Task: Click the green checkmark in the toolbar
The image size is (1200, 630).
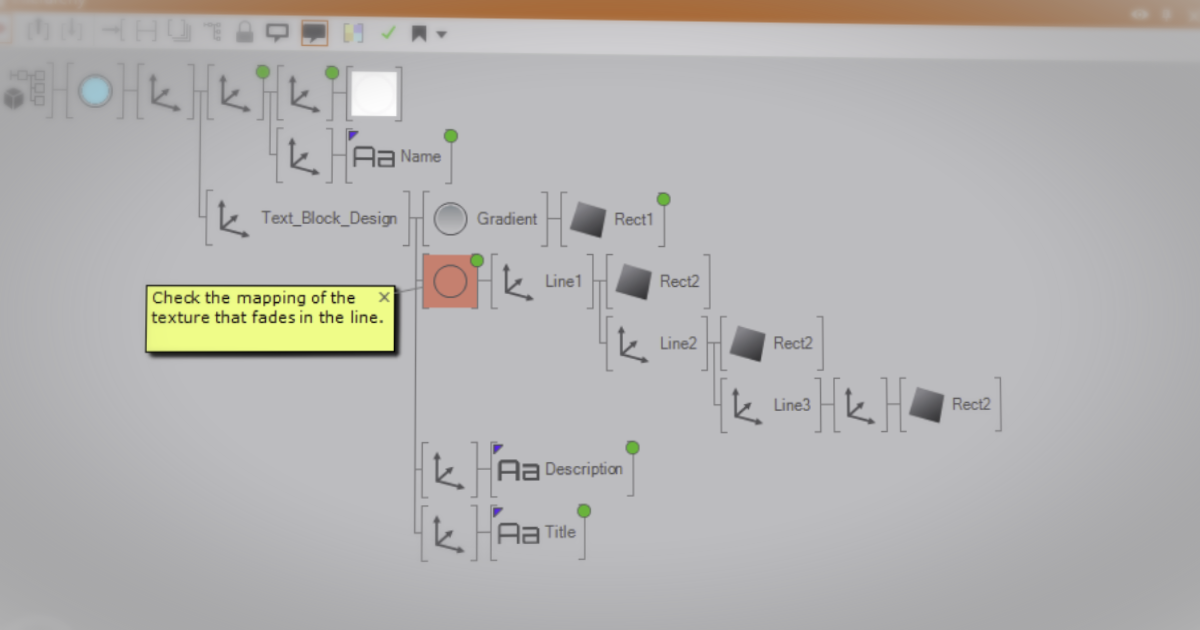Action: (388, 33)
